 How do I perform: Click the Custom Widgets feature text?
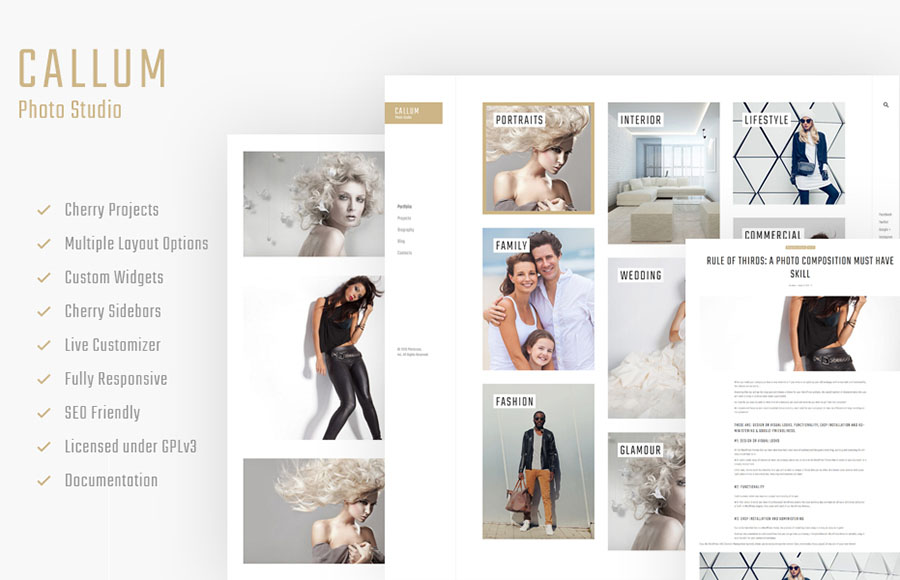point(114,277)
